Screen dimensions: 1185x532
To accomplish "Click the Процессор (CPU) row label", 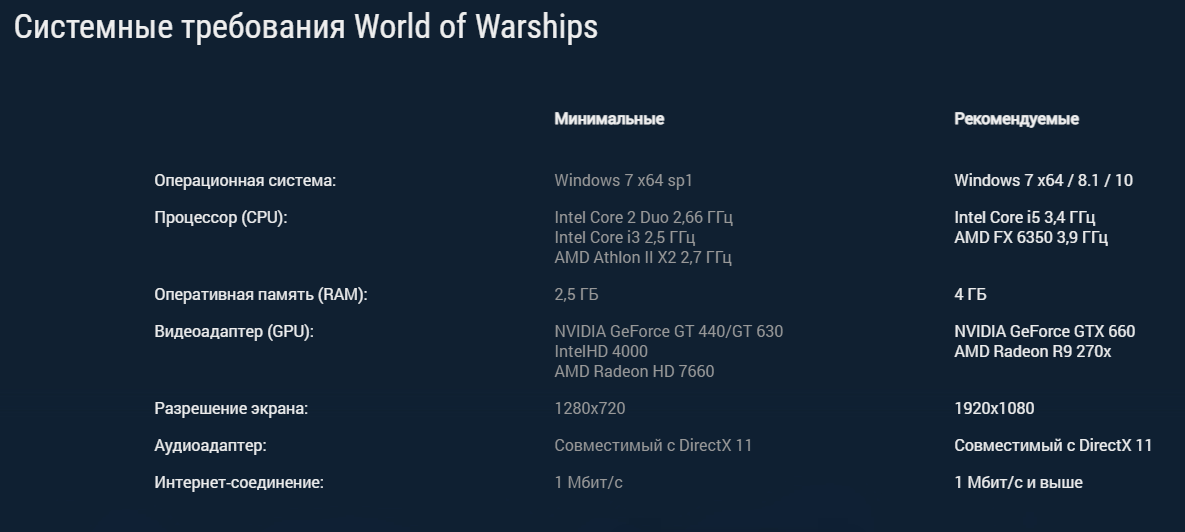I will click(x=221, y=218).
